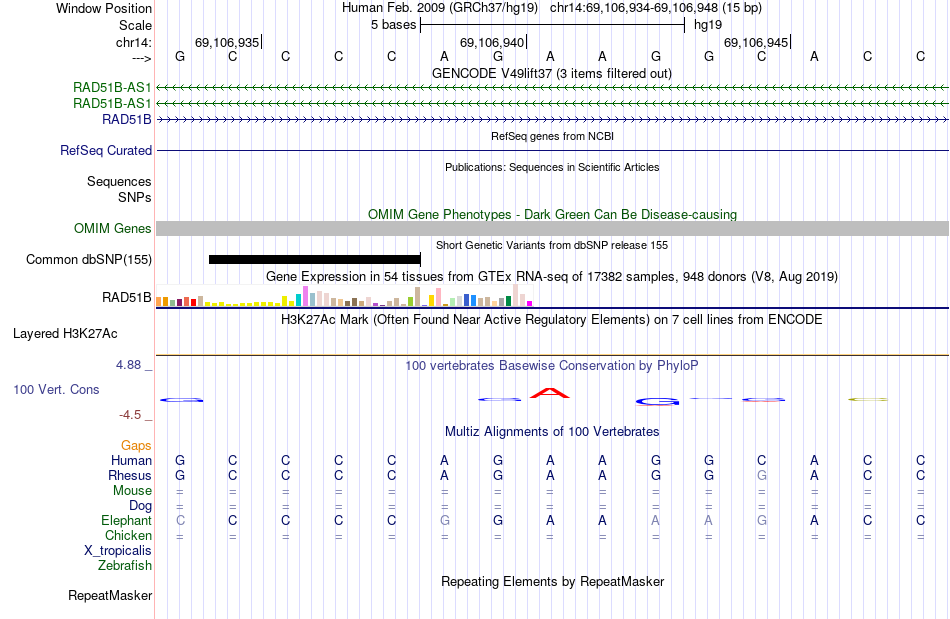
Task: Click the hg19 label beside scale bar
Action: pyautogui.click(x=708, y=25)
